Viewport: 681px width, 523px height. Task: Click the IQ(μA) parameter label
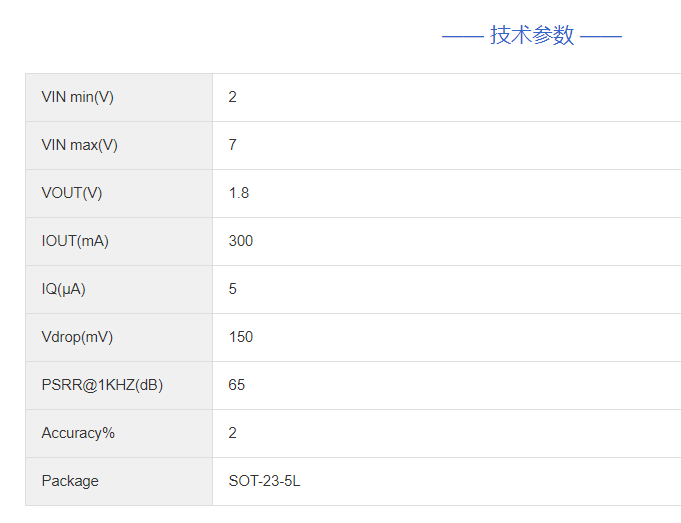point(63,289)
